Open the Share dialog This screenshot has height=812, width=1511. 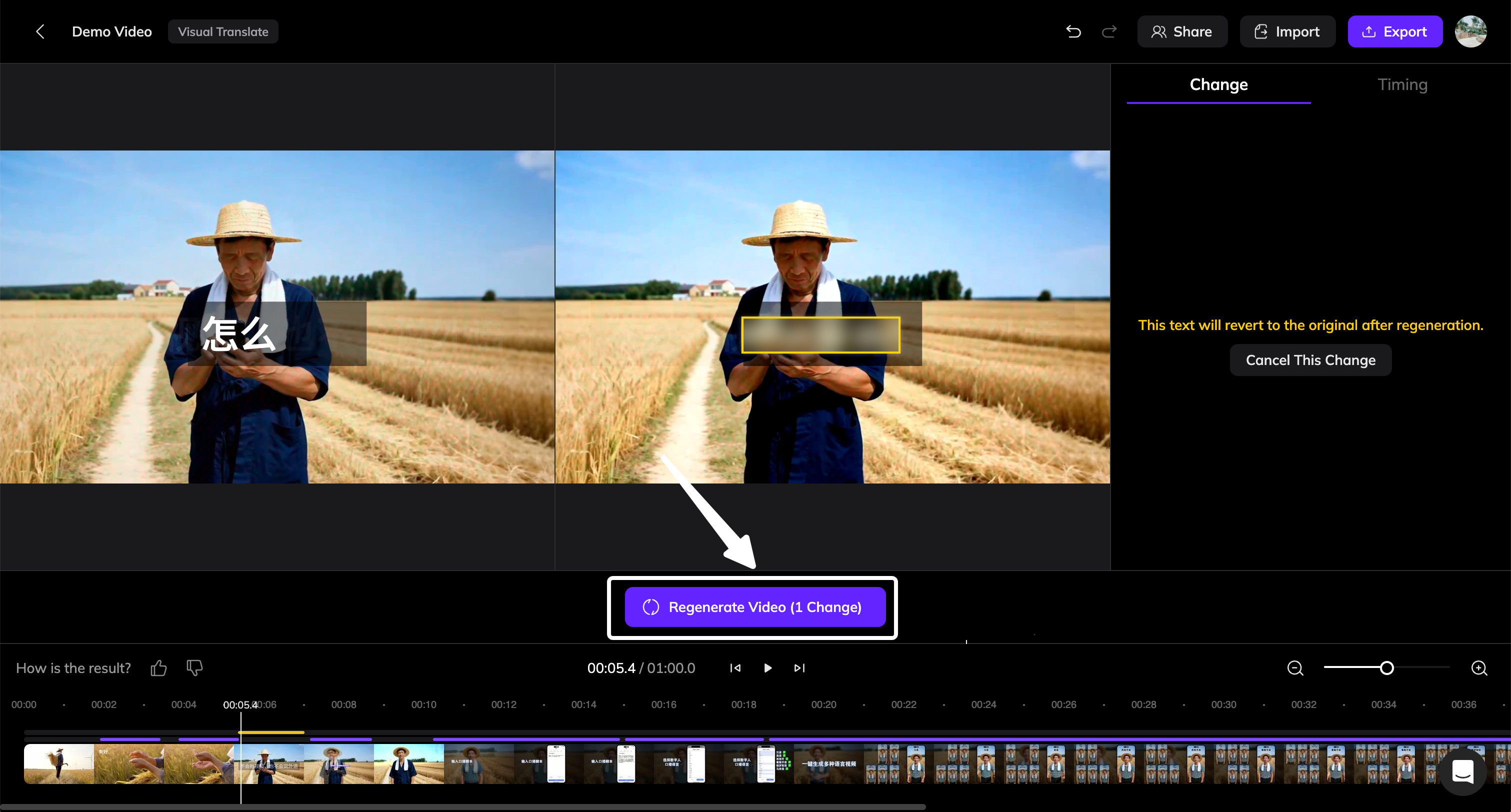click(x=1182, y=31)
